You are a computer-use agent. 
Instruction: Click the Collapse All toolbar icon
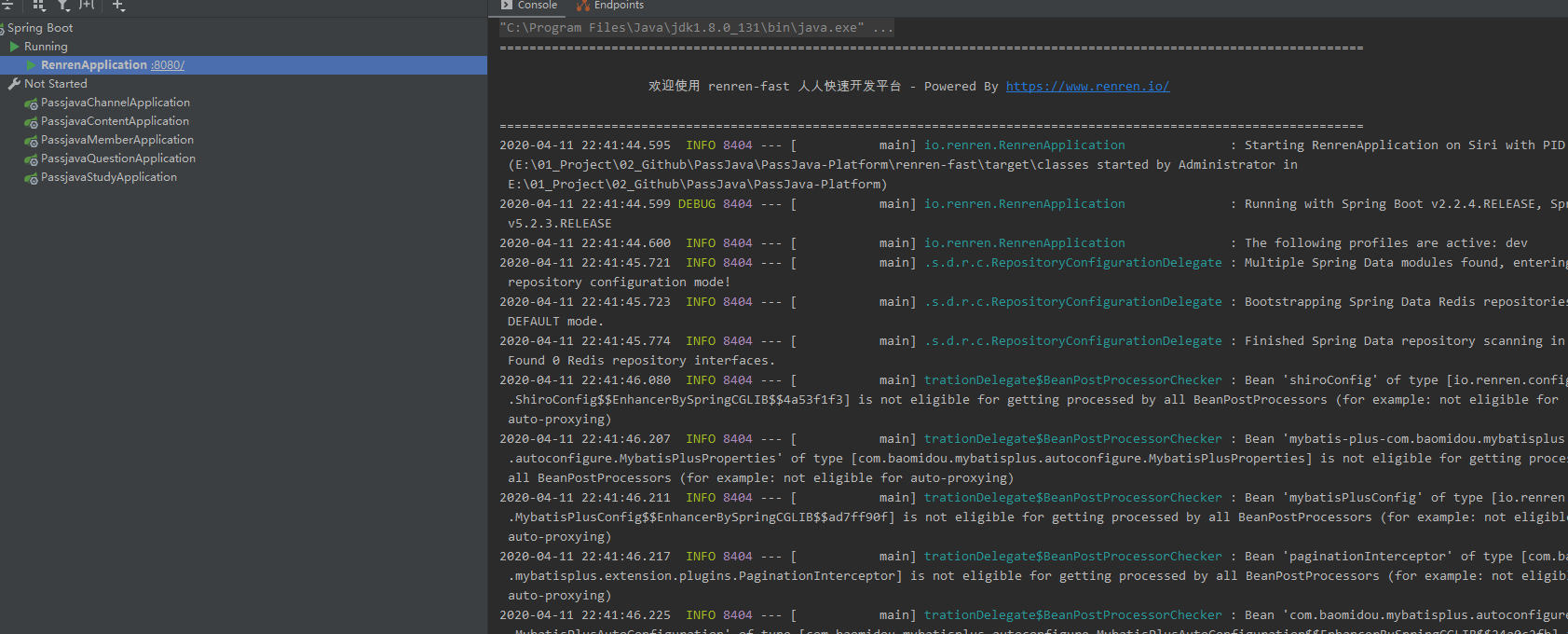(x=7, y=5)
